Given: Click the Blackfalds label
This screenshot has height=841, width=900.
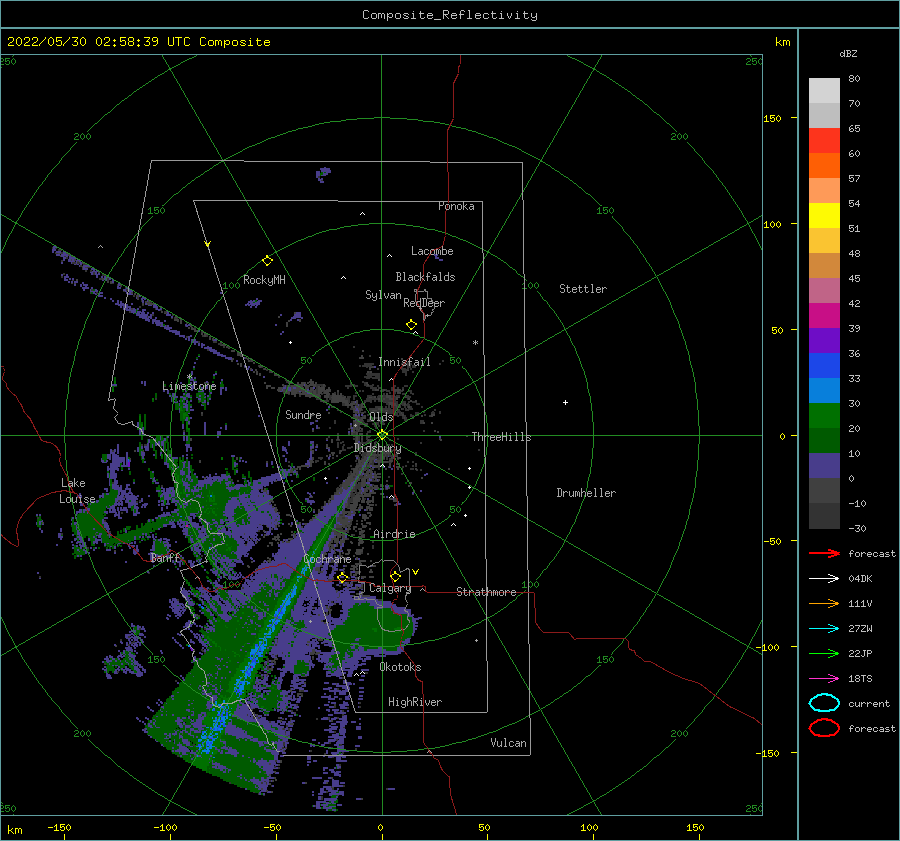Looking at the screenshot, I should pos(425,277).
